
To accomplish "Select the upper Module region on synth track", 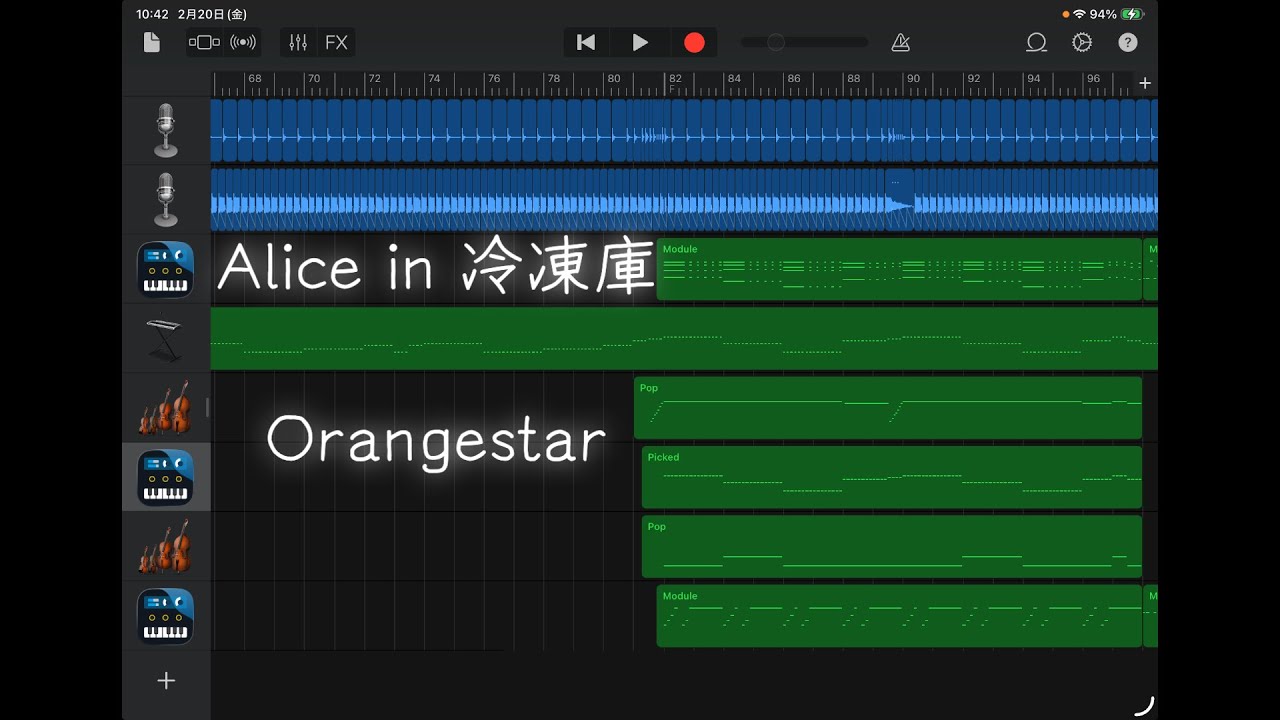I will (x=899, y=269).
